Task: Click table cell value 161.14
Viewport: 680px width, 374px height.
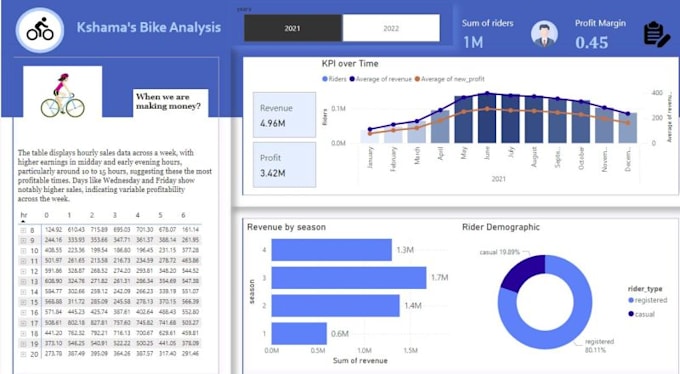Action: (190, 230)
